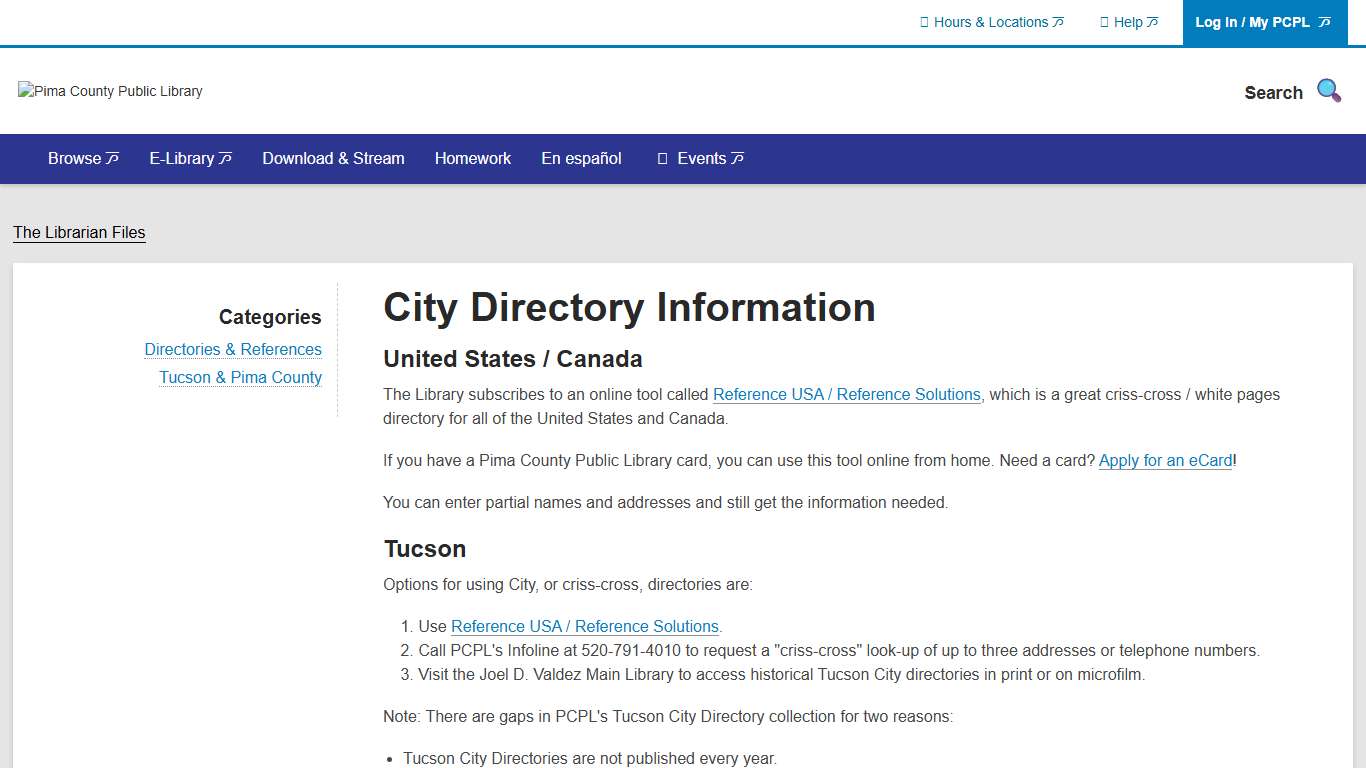Click the Pima County Public Library logo

tap(109, 91)
